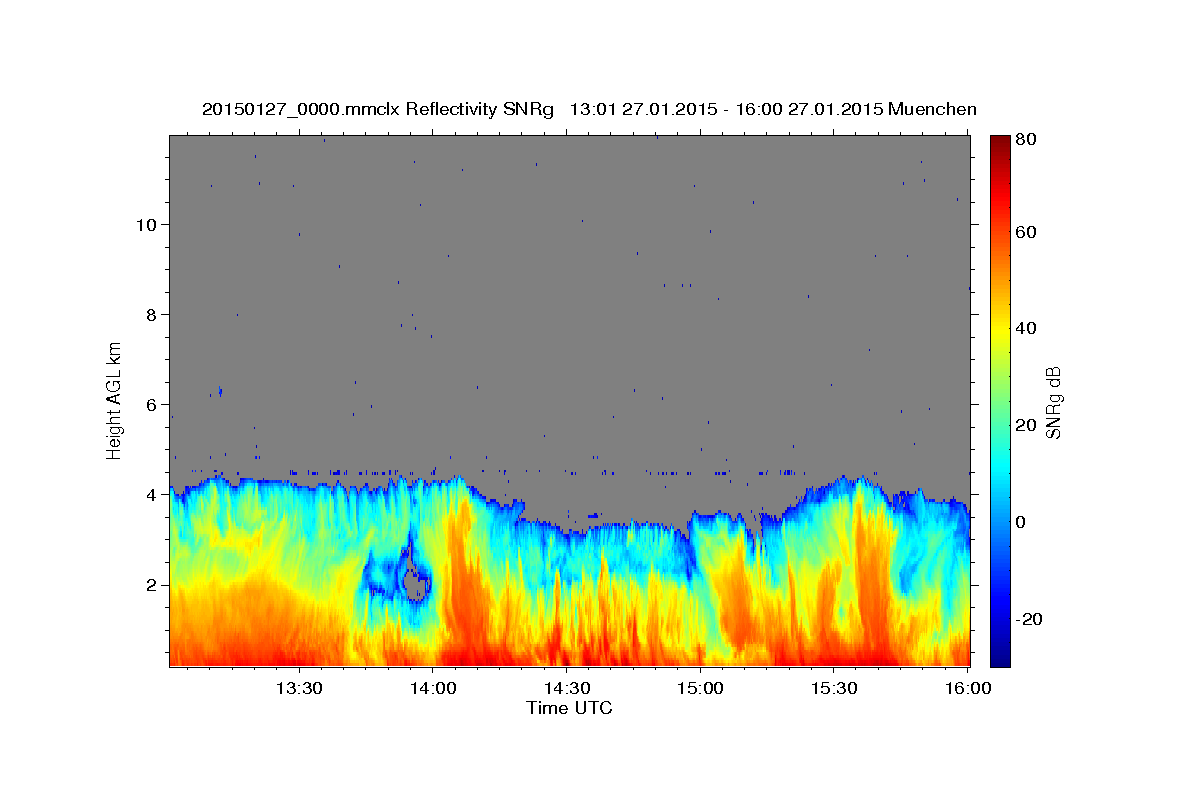Viewport: 1200px width, 800px height.
Task: Click the 'Time UTC' axis label
Action: pyautogui.click(x=569, y=708)
